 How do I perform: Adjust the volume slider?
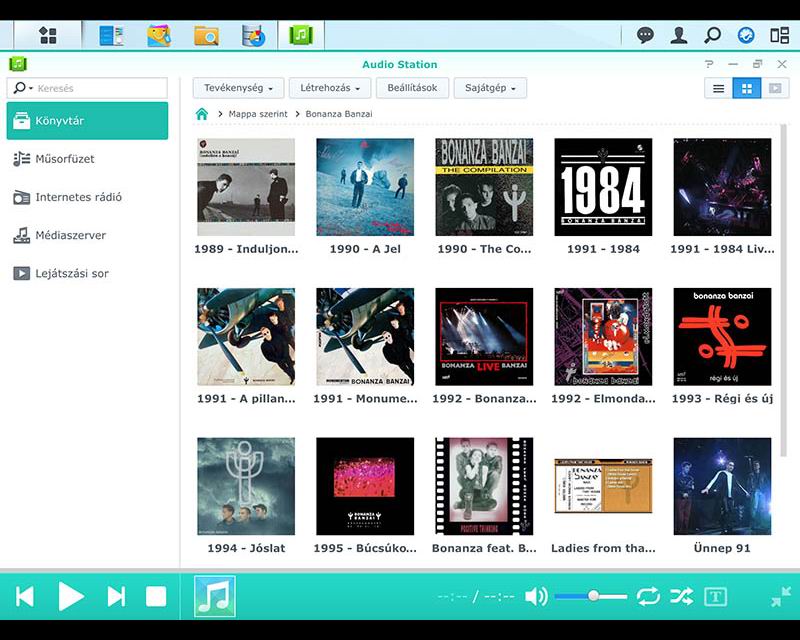(x=593, y=596)
